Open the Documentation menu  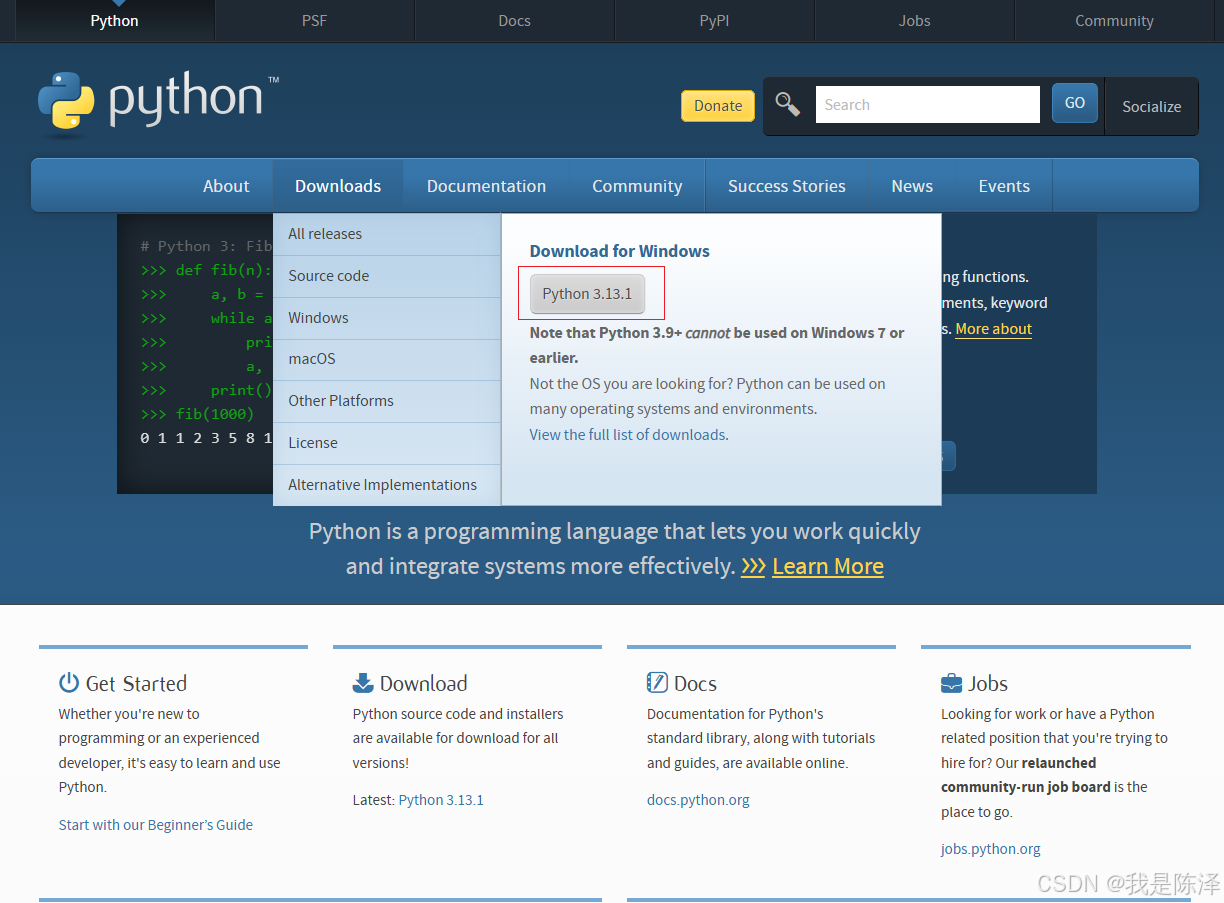(486, 186)
